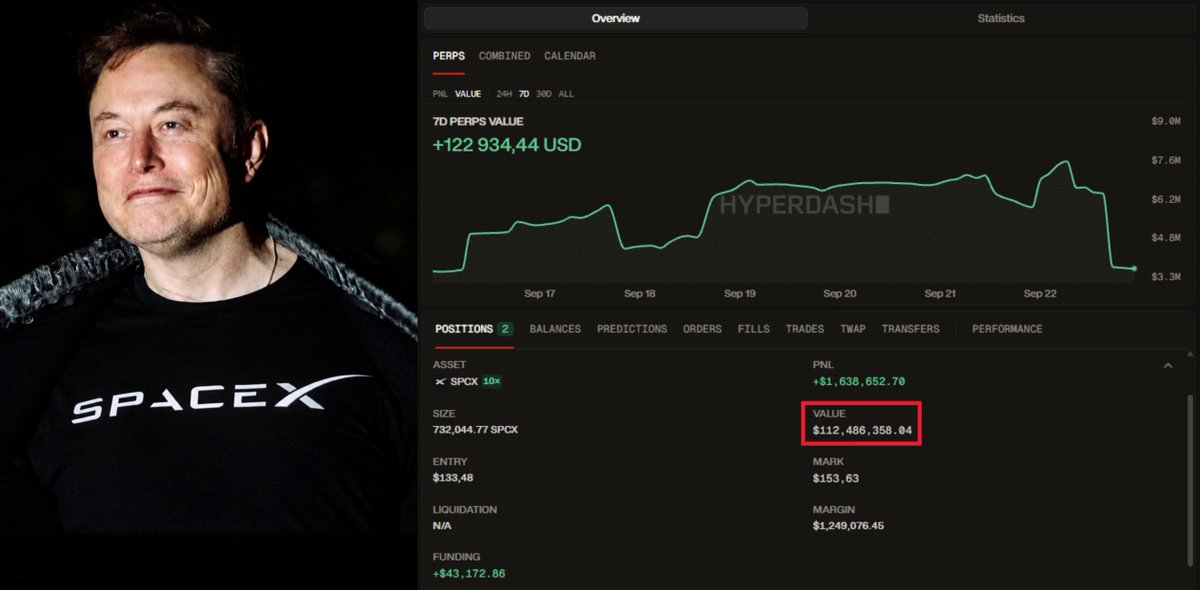The height and width of the screenshot is (590, 1200).
Task: Set chart range to 24H
Action: [505, 94]
